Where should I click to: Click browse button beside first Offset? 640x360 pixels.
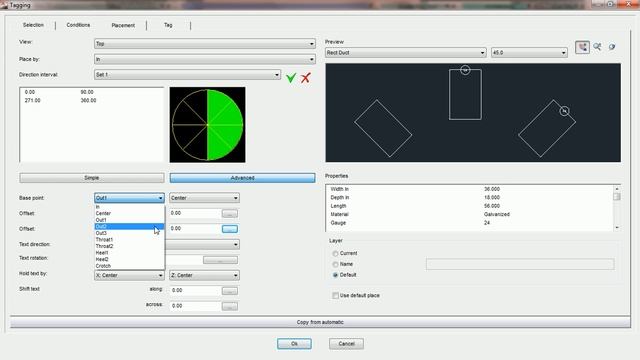tap(230, 213)
